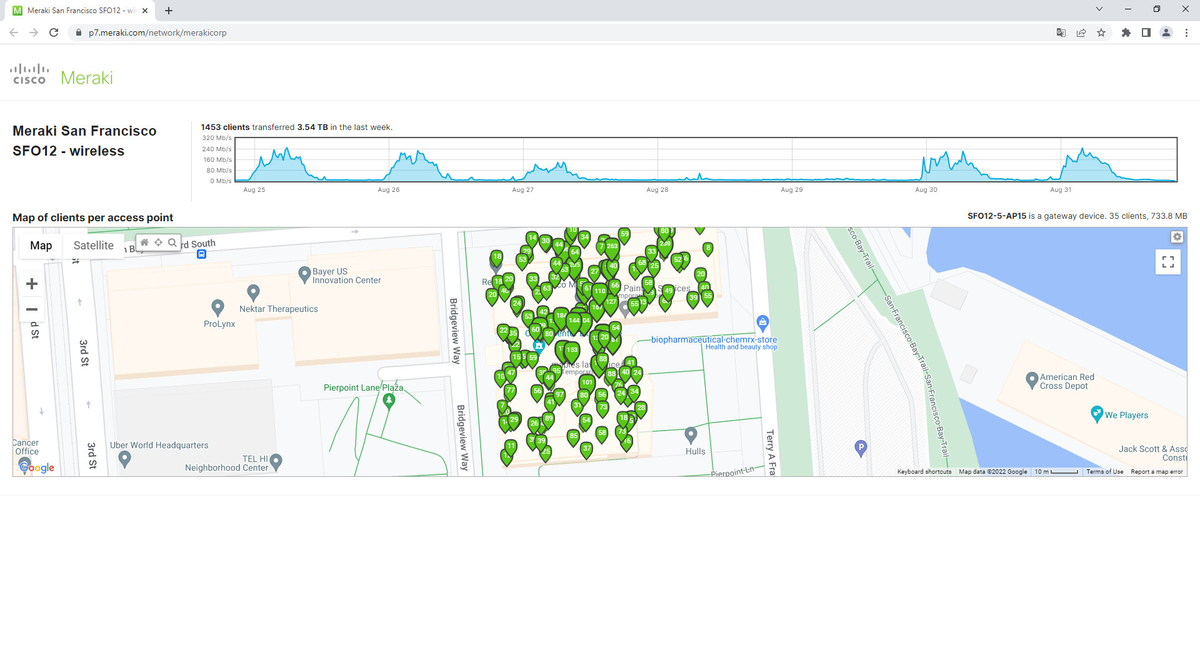This screenshot has width=1200, height=650.
Task: Click the purple parking P marker
Action: click(x=860, y=447)
